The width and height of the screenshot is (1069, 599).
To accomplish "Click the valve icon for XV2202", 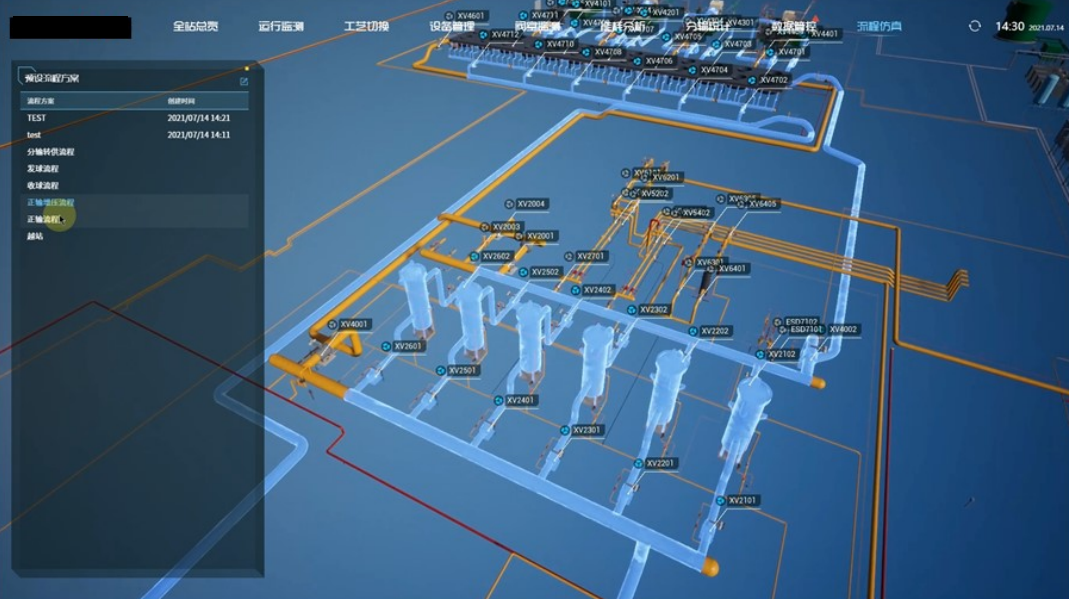I will coord(693,331).
